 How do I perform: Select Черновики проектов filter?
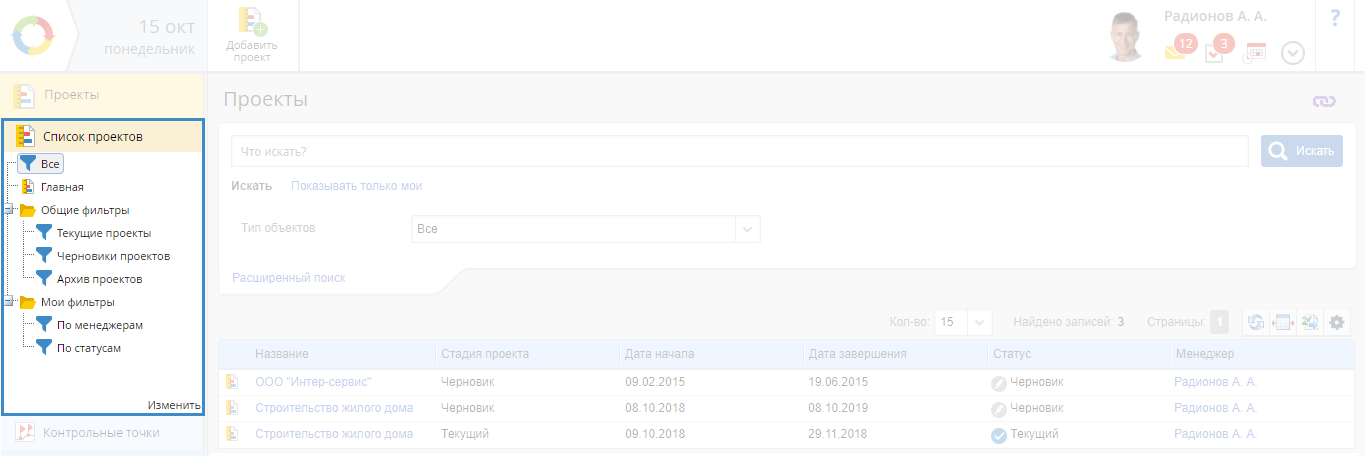(x=113, y=256)
